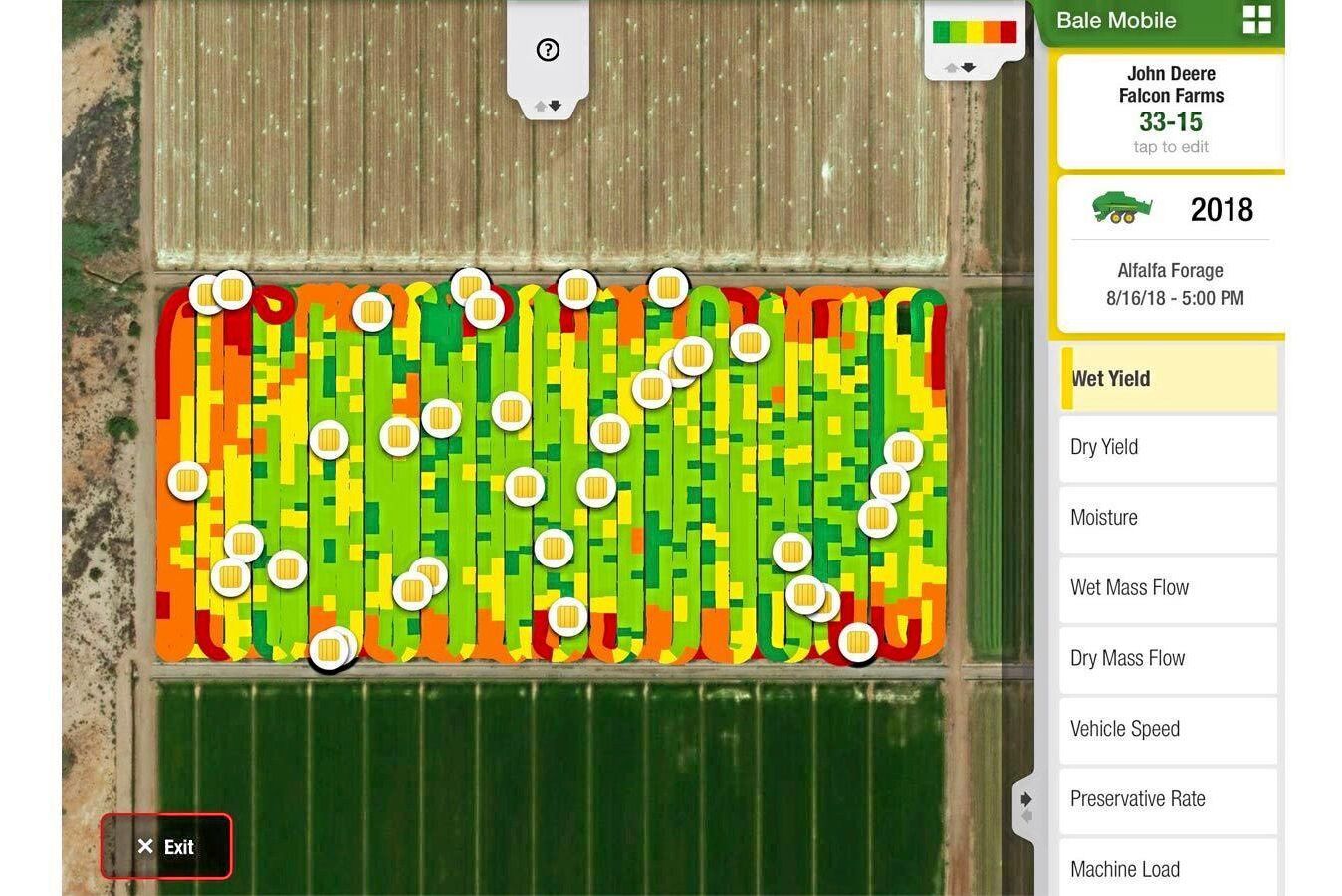Choose the Machine Load layer

(x=1169, y=867)
